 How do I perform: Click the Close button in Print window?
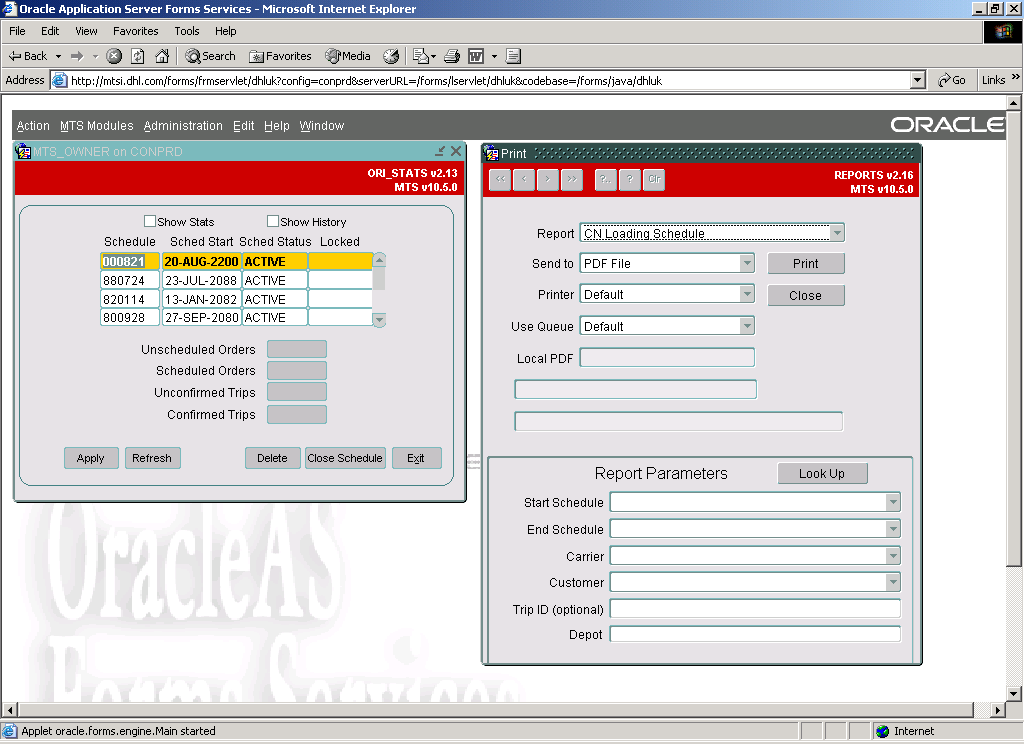pyautogui.click(x=805, y=295)
